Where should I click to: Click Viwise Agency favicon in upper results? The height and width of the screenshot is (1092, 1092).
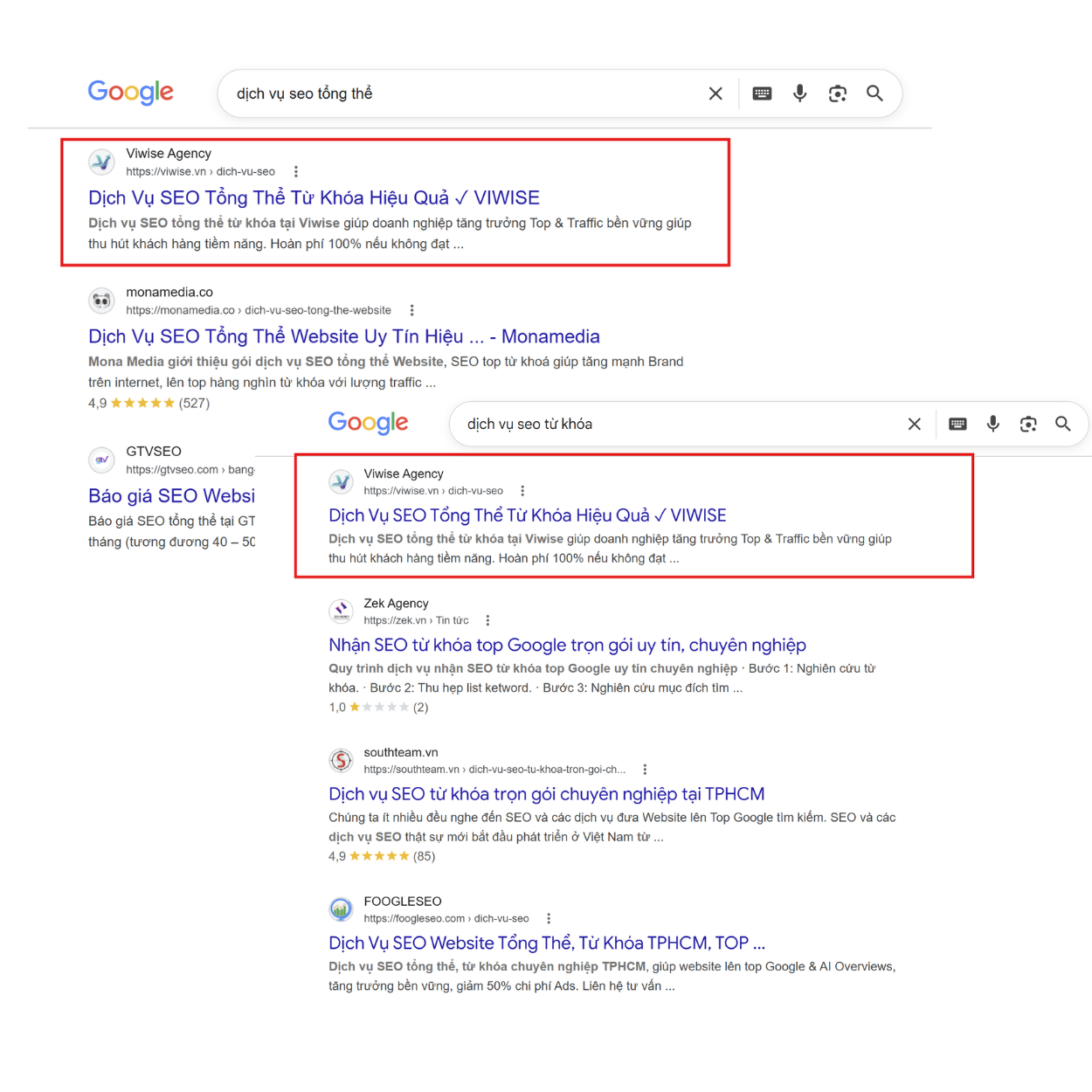click(102, 162)
